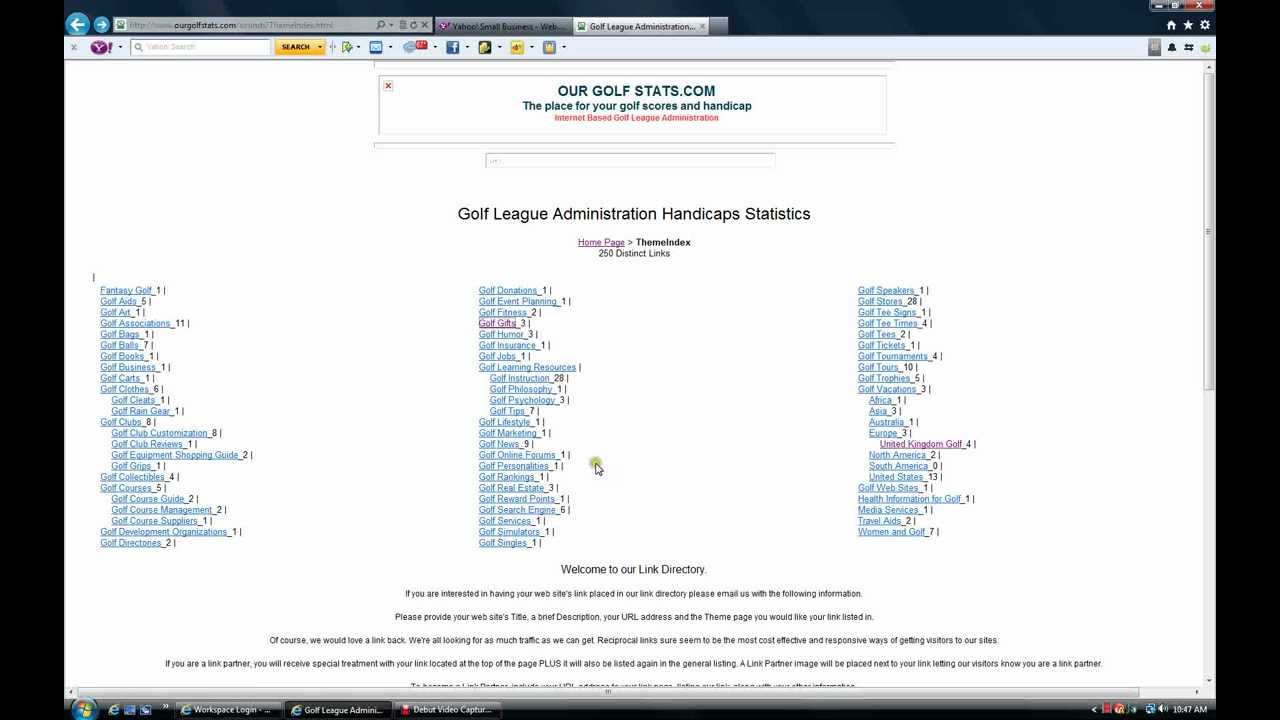Close the Yahoo toolbar with its X
1280x720 pixels.
(73, 47)
